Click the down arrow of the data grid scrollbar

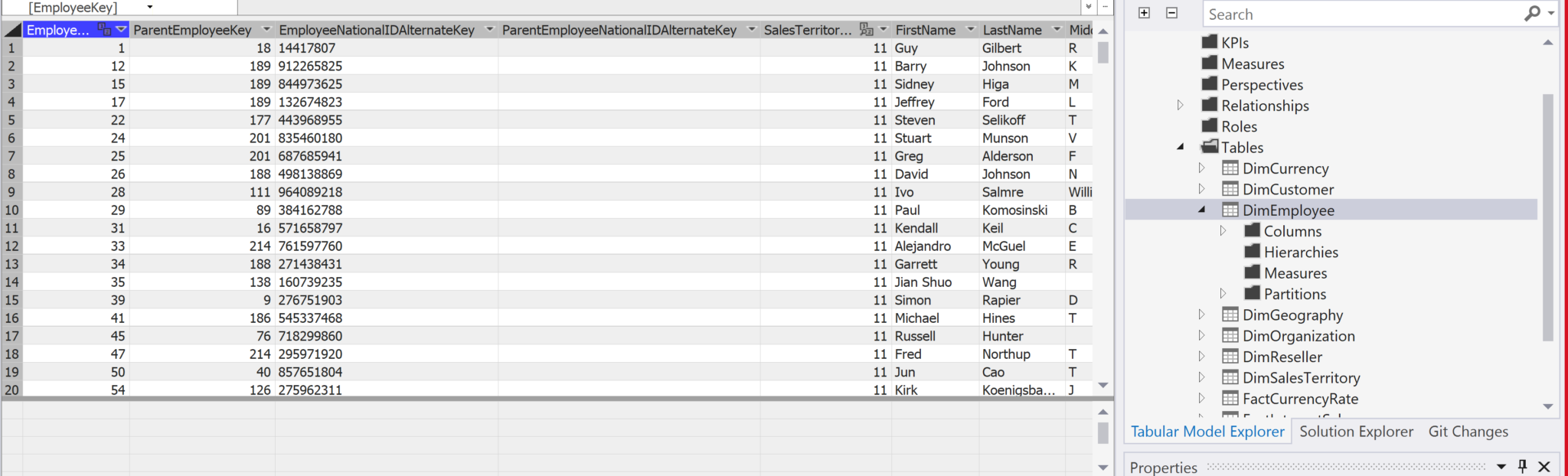(1103, 385)
